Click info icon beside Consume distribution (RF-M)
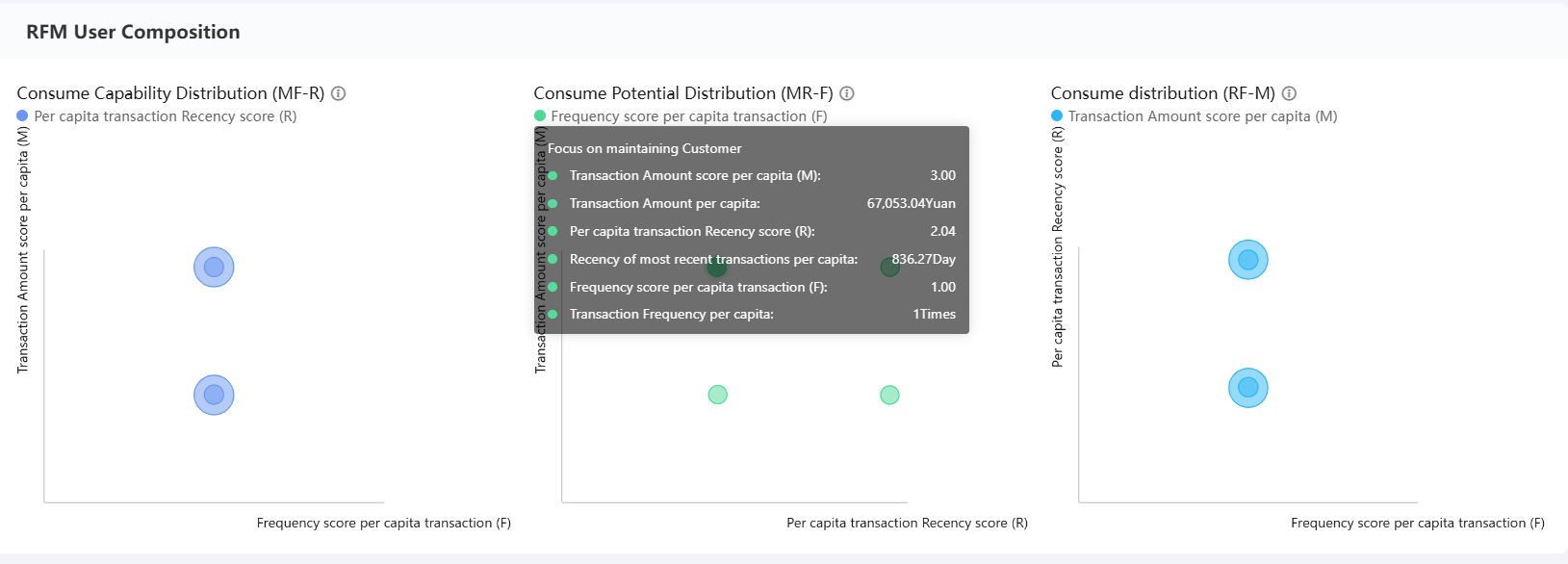The width and height of the screenshot is (1568, 564). click(1289, 93)
